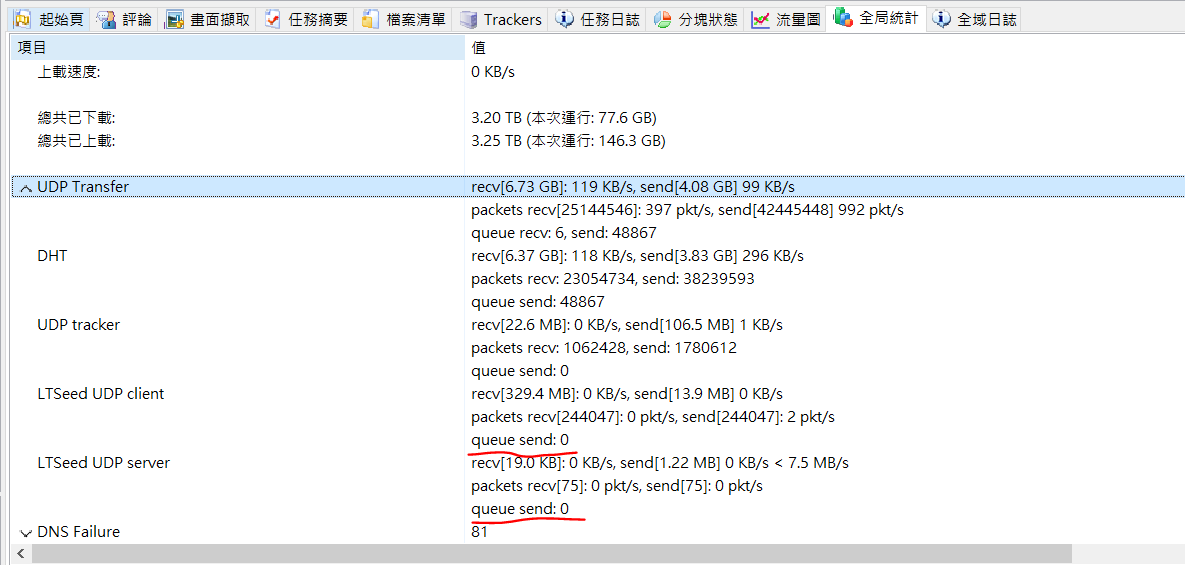Select the LTSeed UDP server row
Viewport: 1185px width, 565px height.
(104, 462)
